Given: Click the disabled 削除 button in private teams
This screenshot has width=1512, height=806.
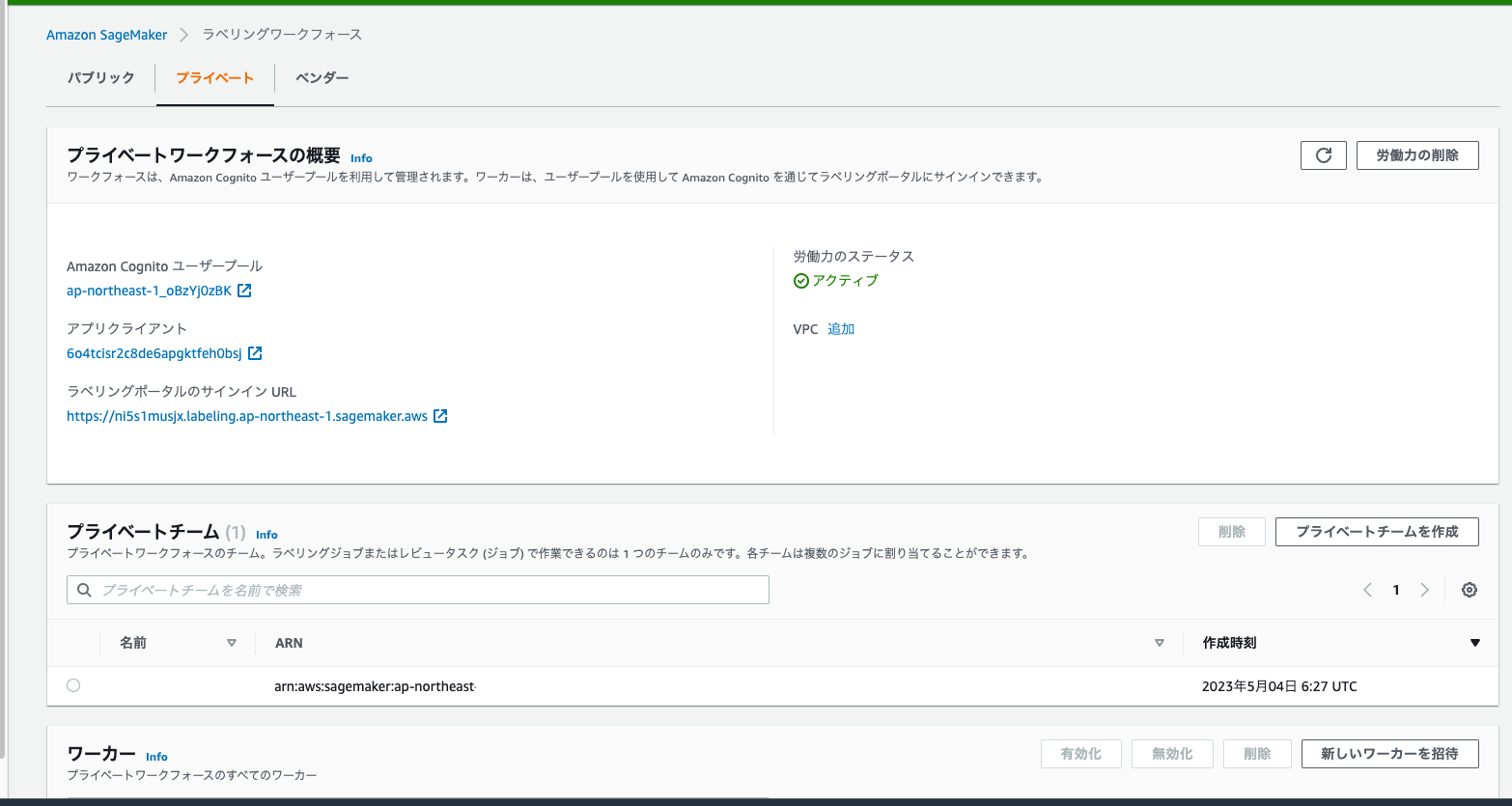Looking at the screenshot, I should pyautogui.click(x=1232, y=532).
